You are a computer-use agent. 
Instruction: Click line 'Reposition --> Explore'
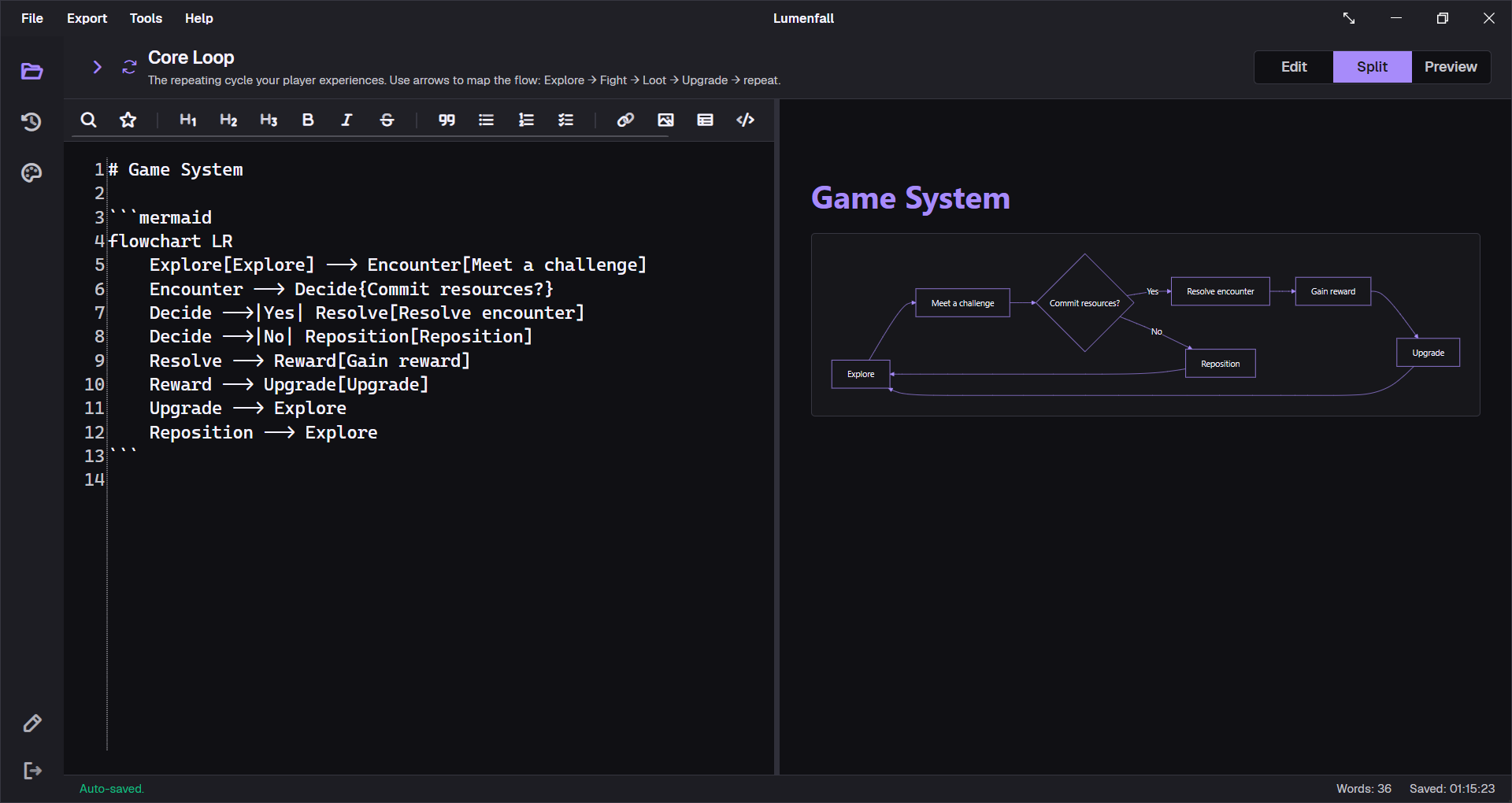(x=263, y=432)
